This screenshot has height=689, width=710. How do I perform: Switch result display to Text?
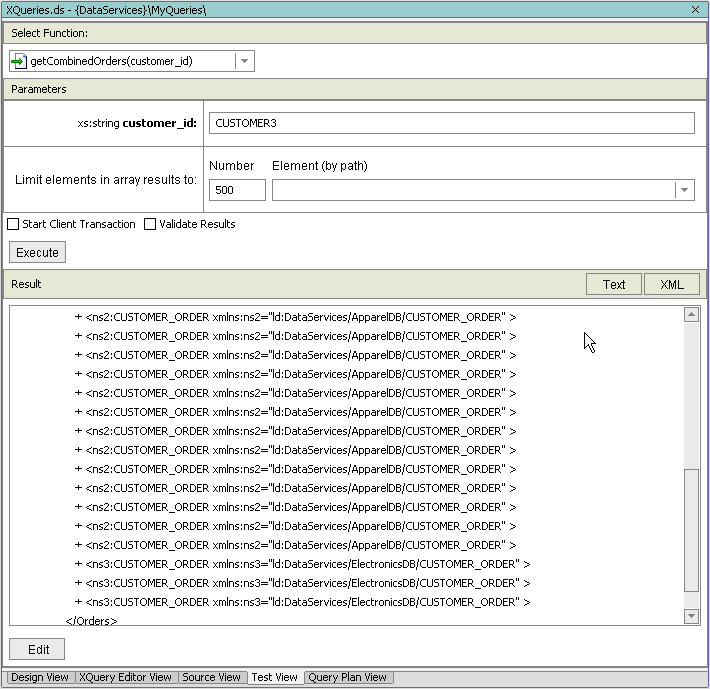614,284
